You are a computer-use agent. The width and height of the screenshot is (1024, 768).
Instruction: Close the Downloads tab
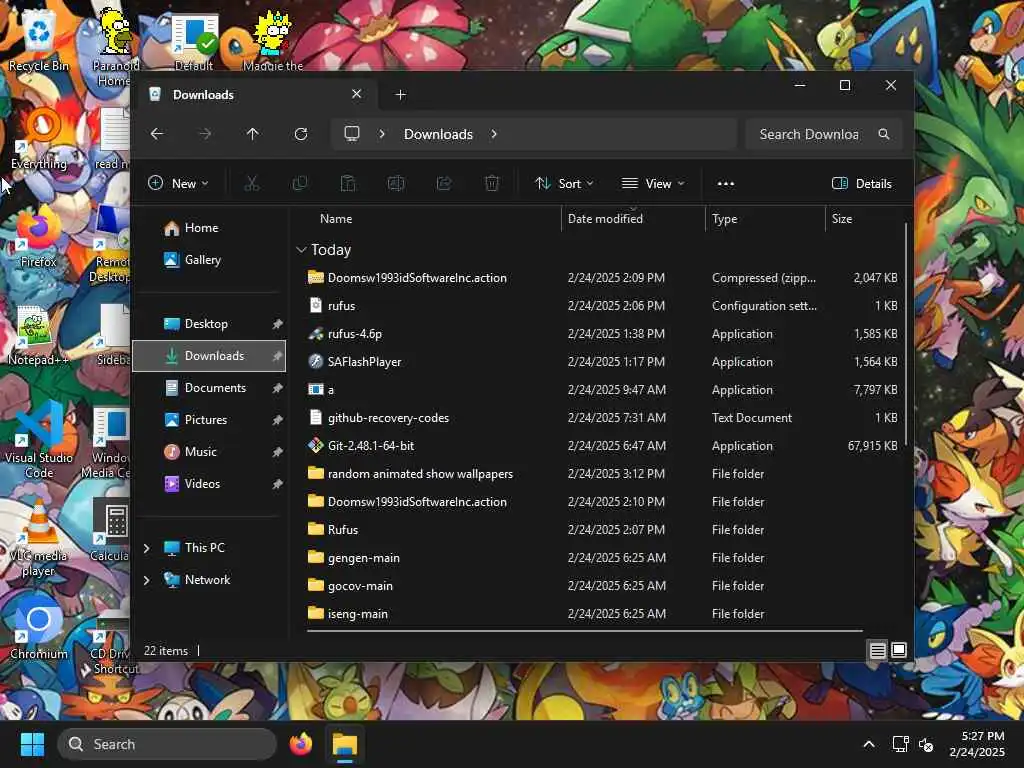(x=357, y=94)
